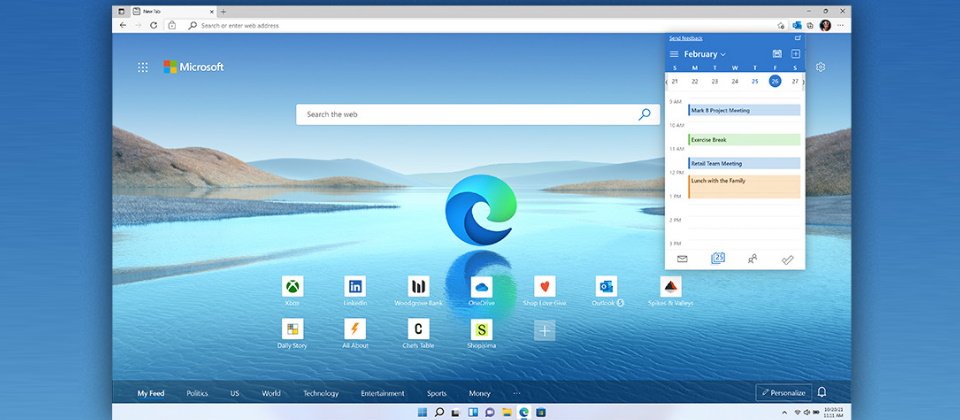Select February 26 in calendar
The image size is (960, 420).
click(775, 81)
